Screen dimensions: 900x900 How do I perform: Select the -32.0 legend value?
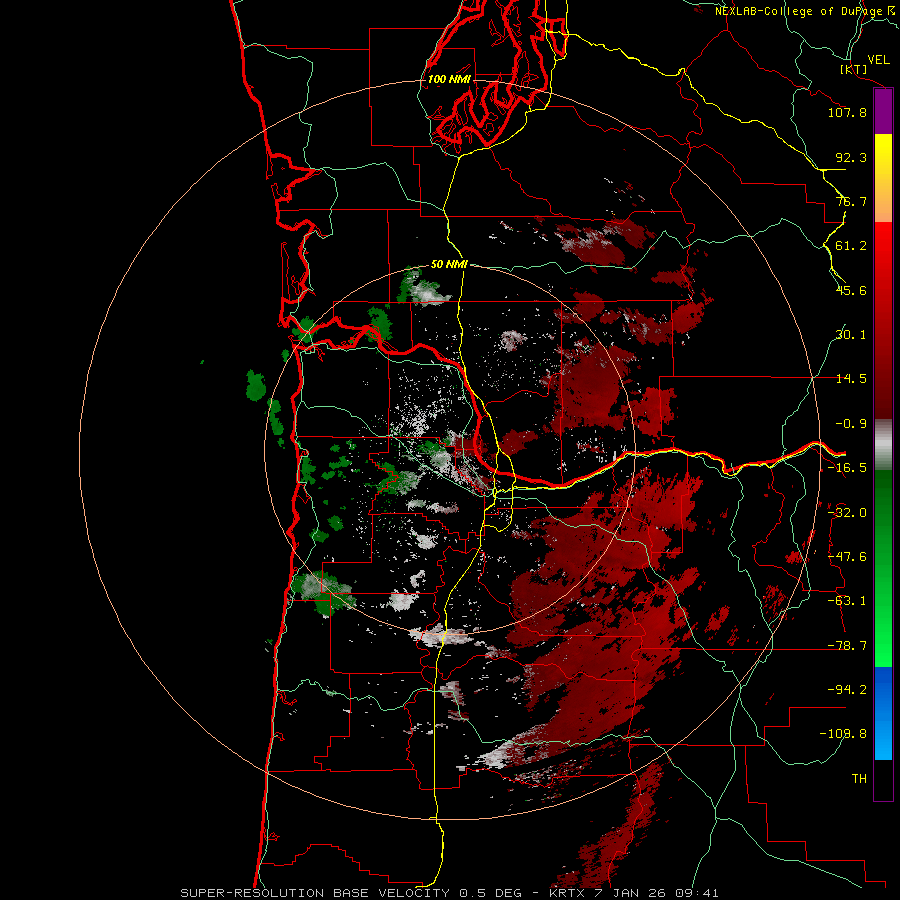coord(847,513)
